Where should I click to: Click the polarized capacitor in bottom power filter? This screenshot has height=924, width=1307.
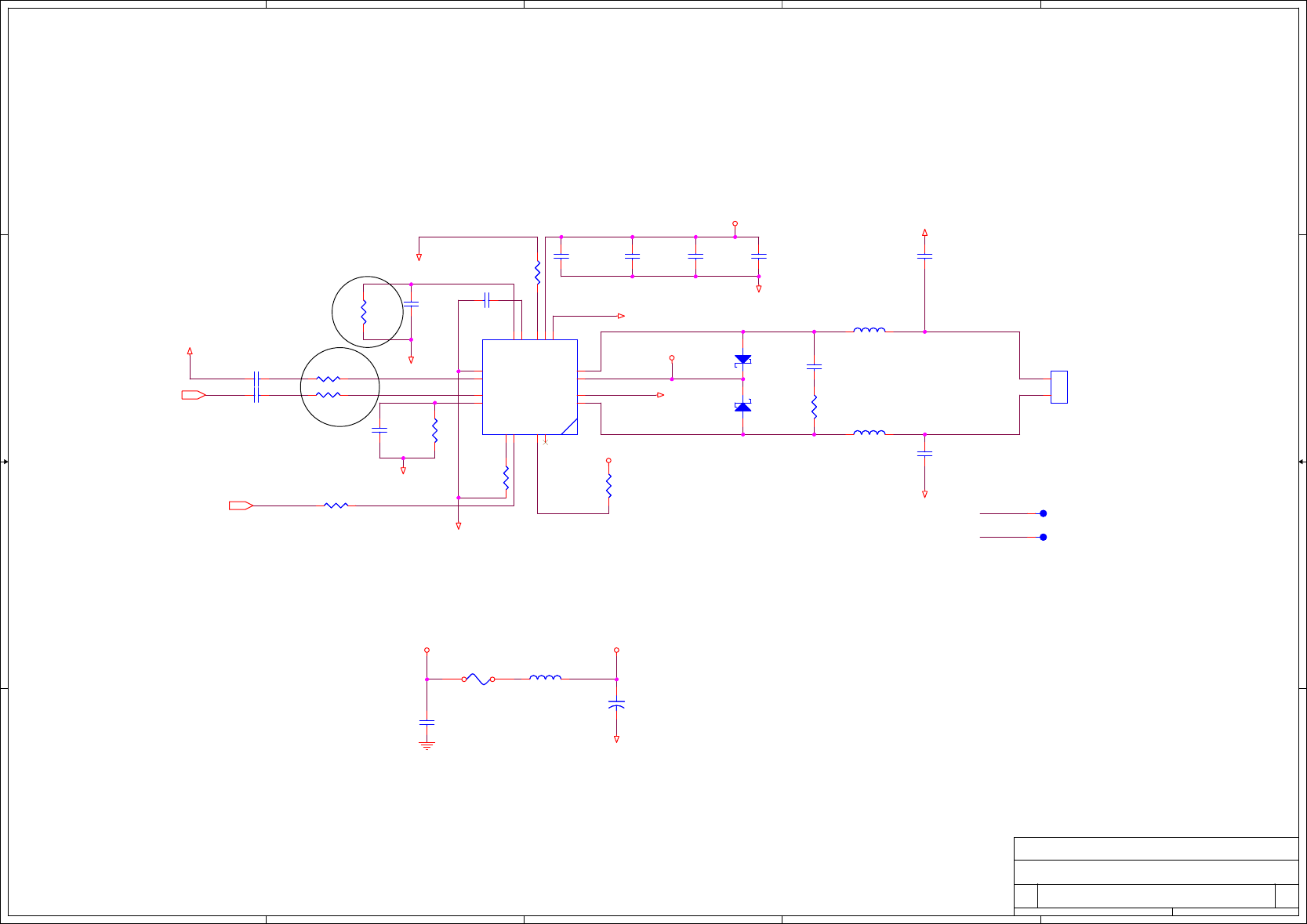[616, 705]
